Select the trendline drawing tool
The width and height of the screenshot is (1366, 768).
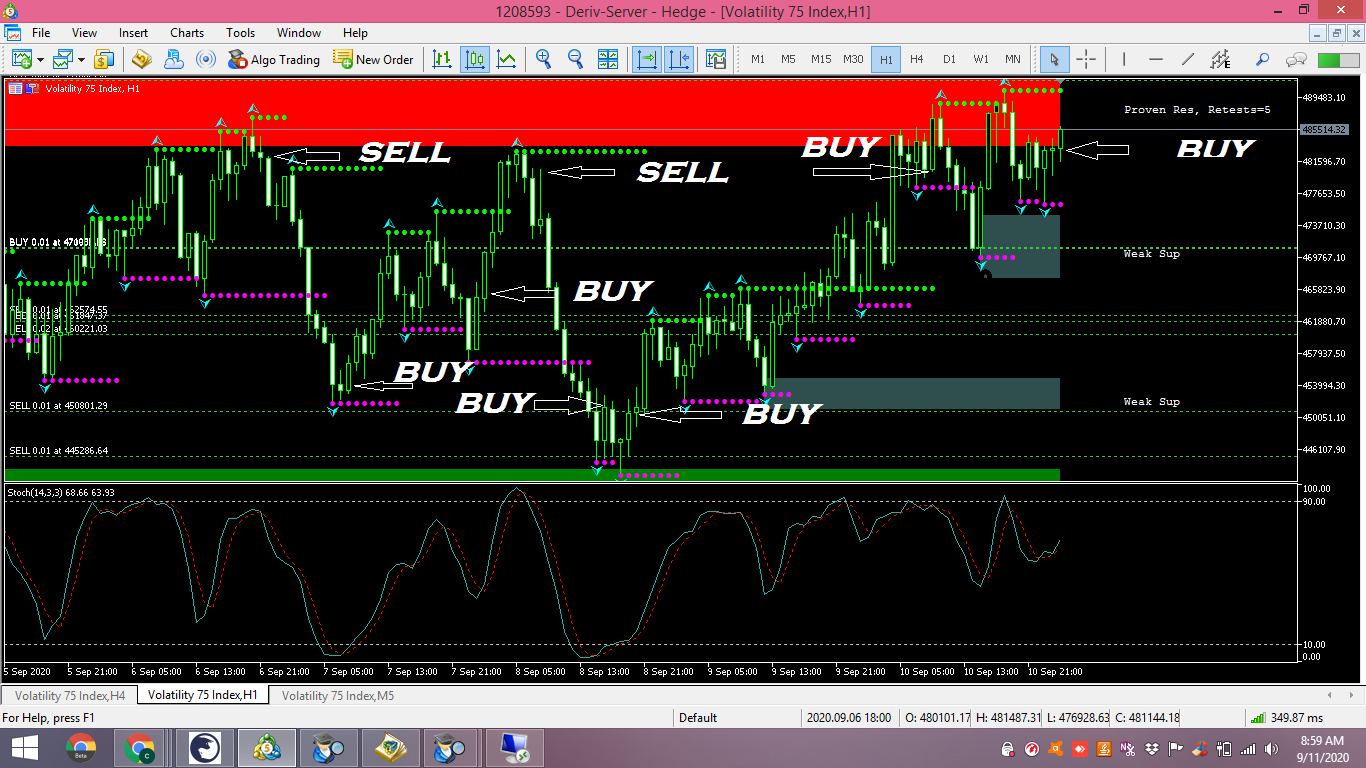(x=1187, y=60)
